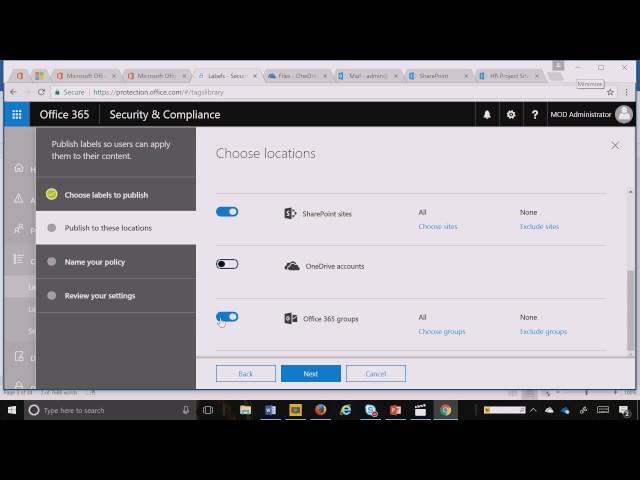Open Skype from the taskbar
640x480 pixels.
(370, 410)
